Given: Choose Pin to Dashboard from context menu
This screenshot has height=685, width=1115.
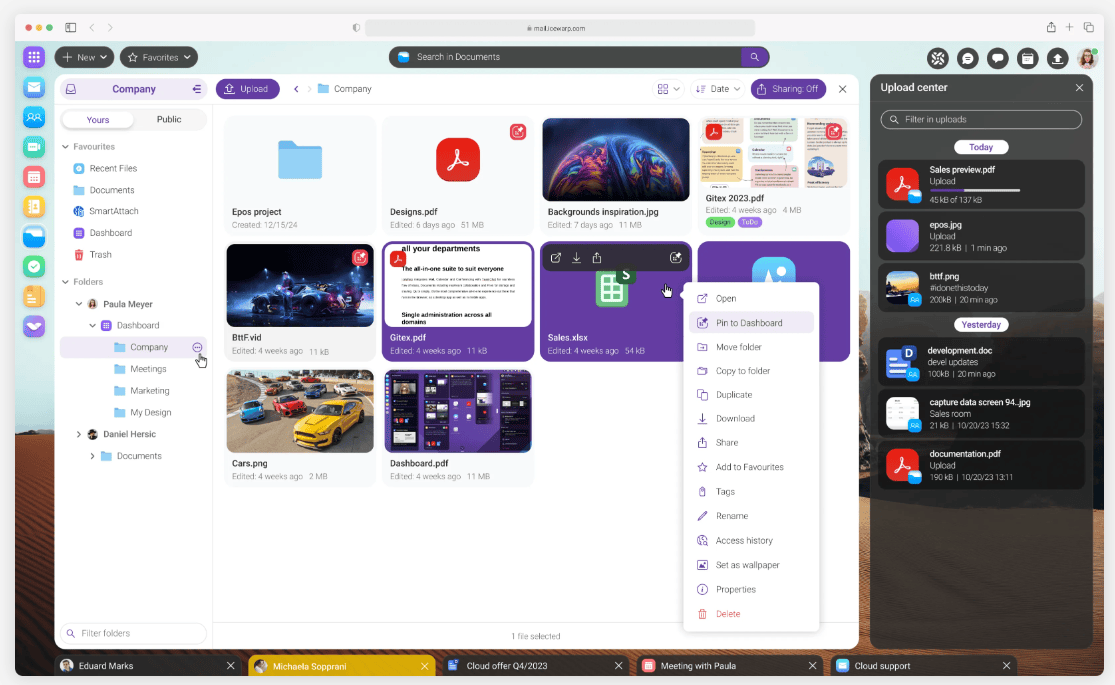Looking at the screenshot, I should (749, 323).
